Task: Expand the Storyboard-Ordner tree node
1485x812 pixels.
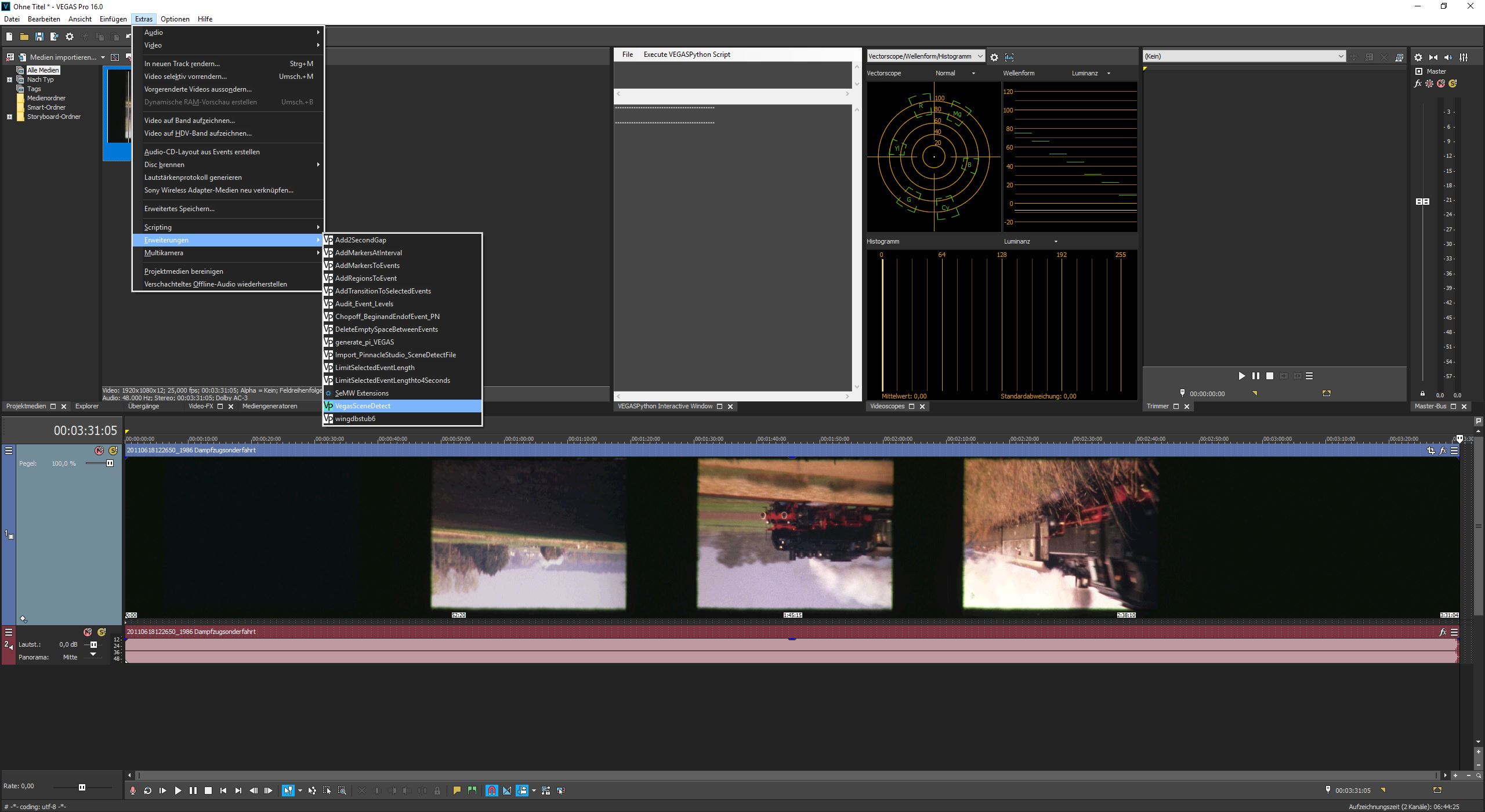Action: point(9,117)
